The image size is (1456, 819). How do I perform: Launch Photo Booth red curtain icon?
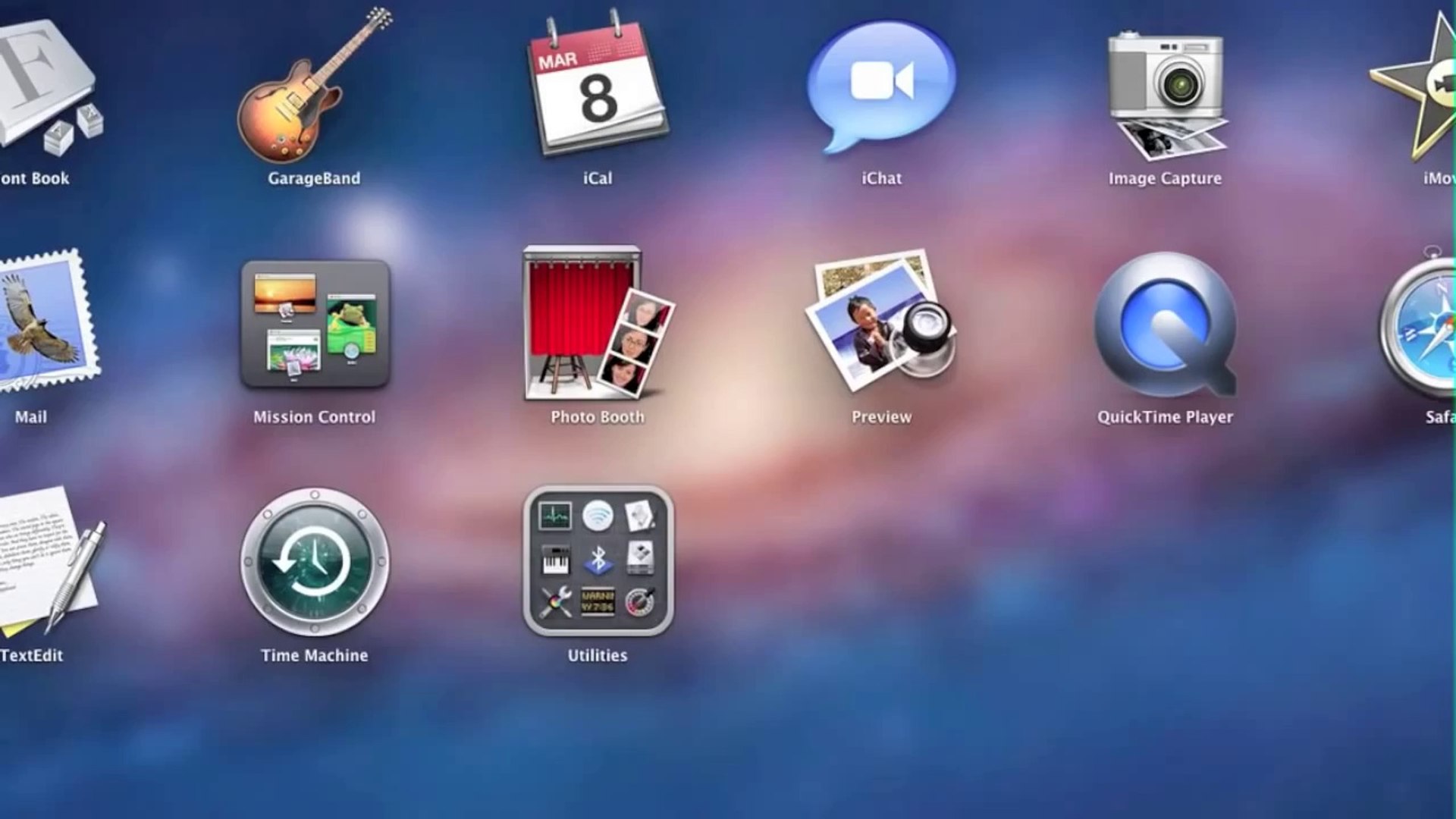point(598,324)
